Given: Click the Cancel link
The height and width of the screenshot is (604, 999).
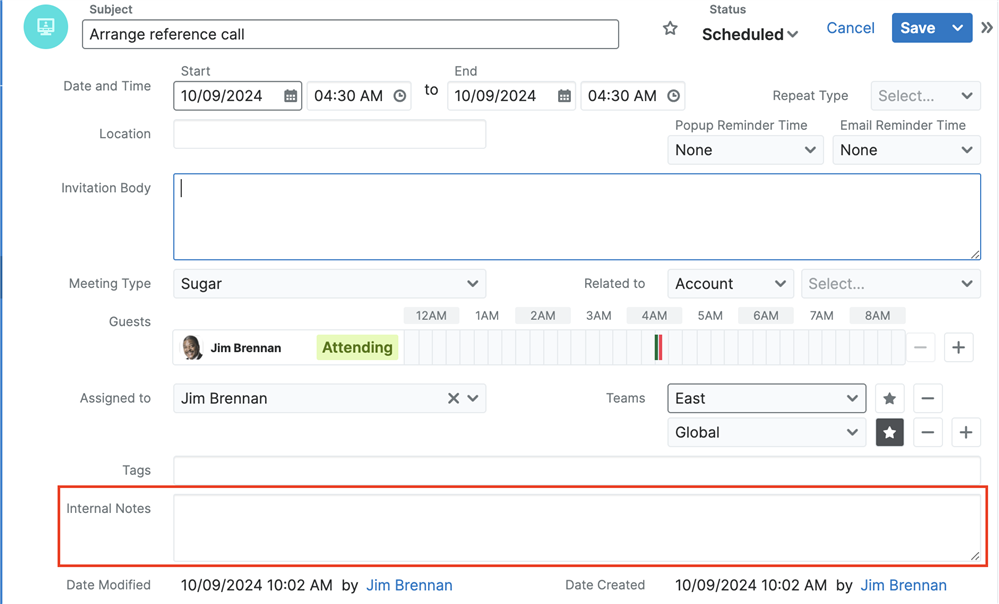Looking at the screenshot, I should 850,28.
